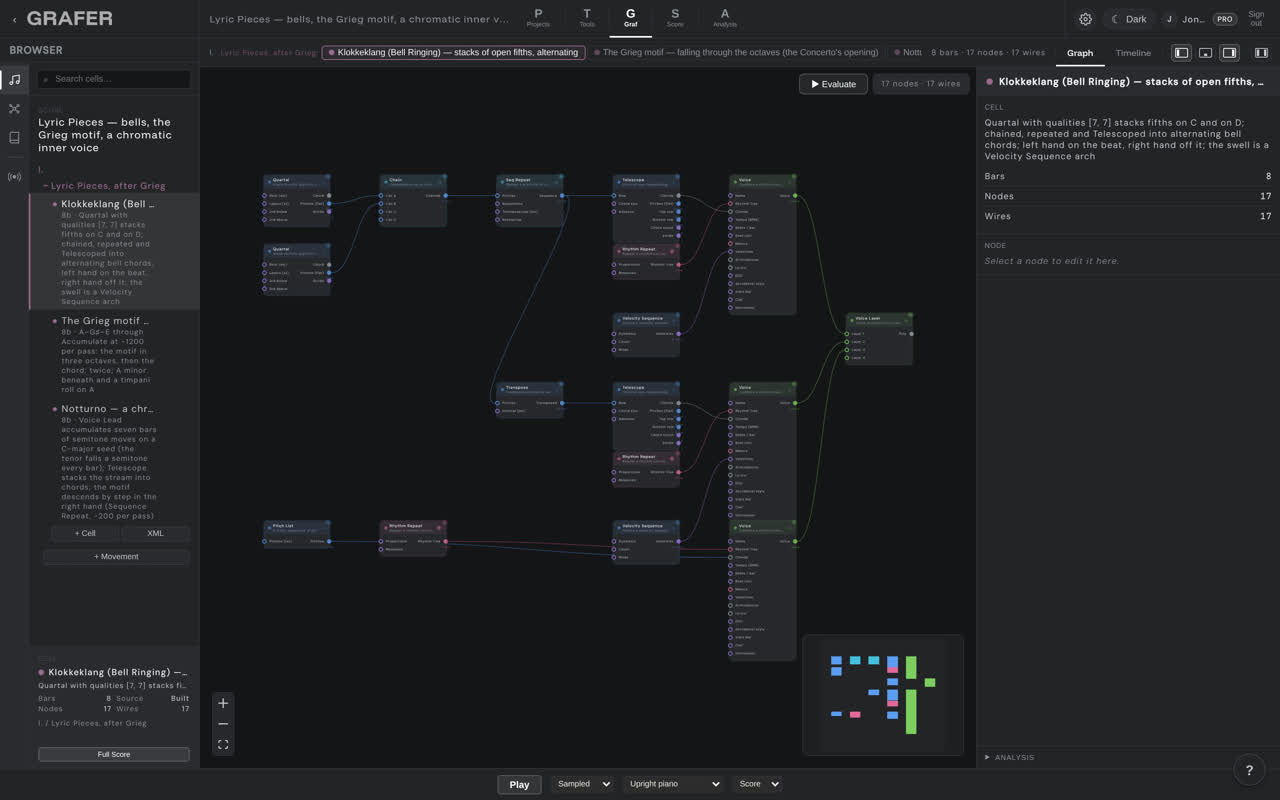1280x800 pixels.
Task: Click the PRO badge
Action: [1224, 19]
